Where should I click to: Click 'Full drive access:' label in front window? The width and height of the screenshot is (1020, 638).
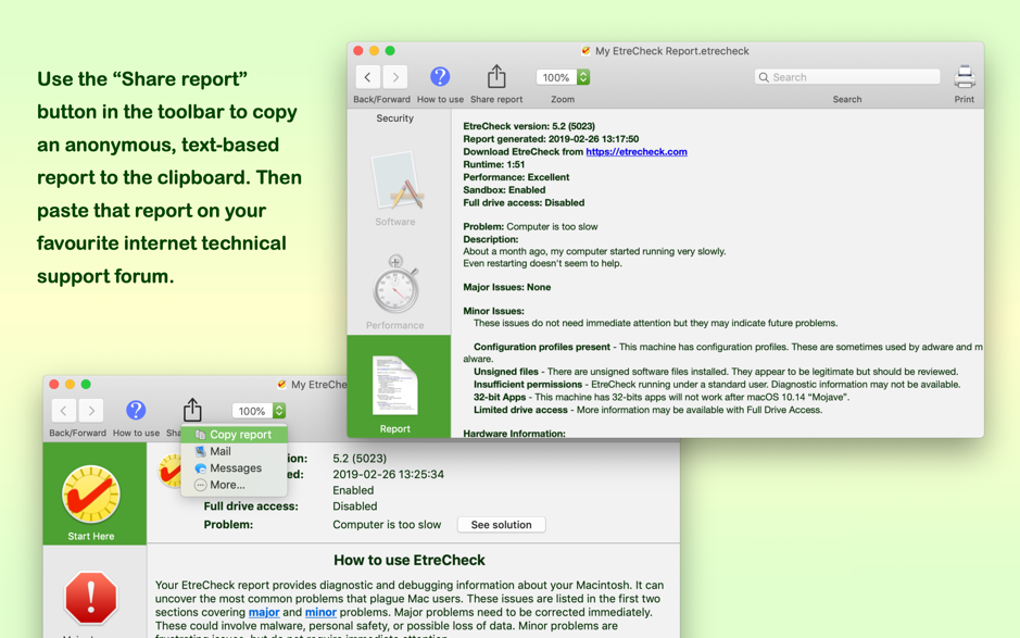[251, 506]
